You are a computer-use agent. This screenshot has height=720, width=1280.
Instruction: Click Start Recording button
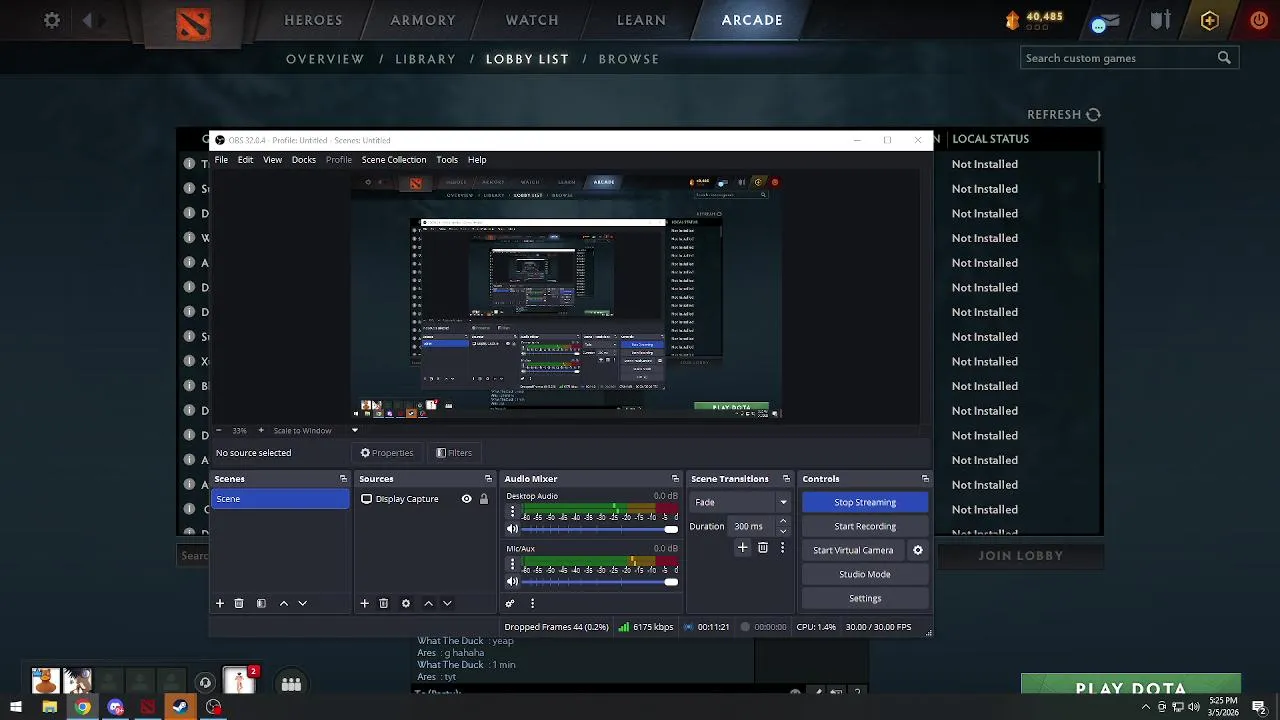865,526
